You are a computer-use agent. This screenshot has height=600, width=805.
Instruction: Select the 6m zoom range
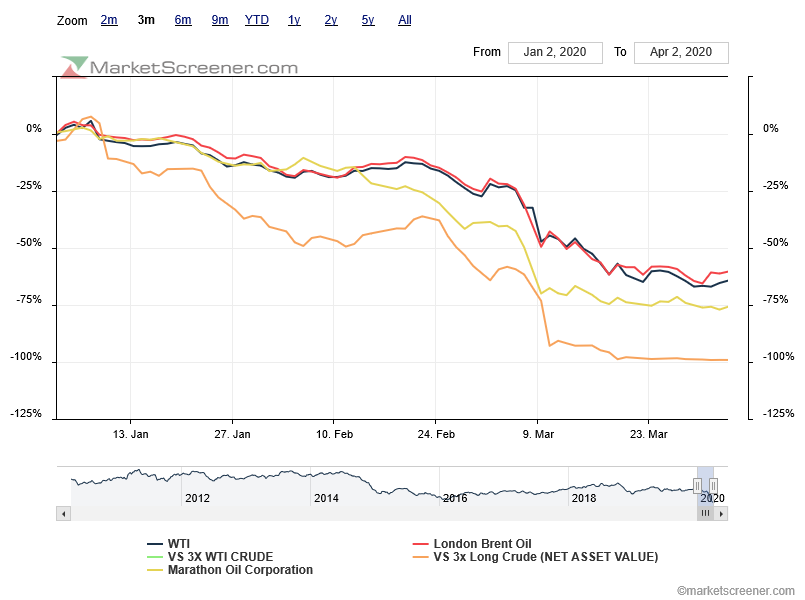183,20
